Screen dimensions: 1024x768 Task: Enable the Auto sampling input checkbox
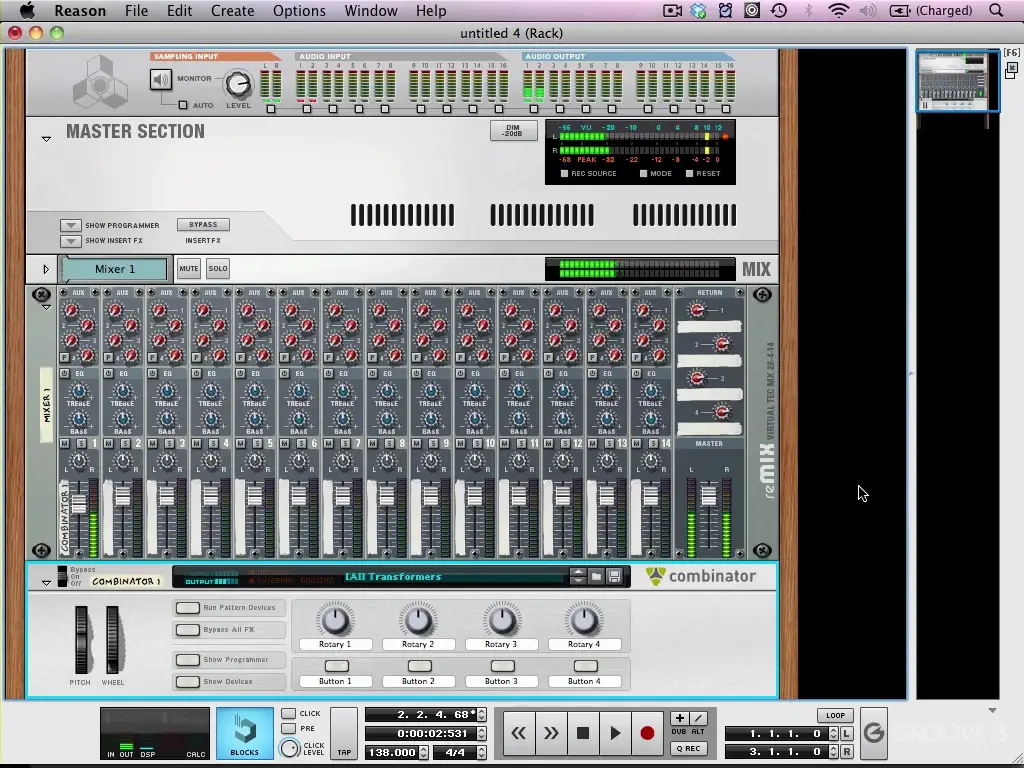click(183, 104)
